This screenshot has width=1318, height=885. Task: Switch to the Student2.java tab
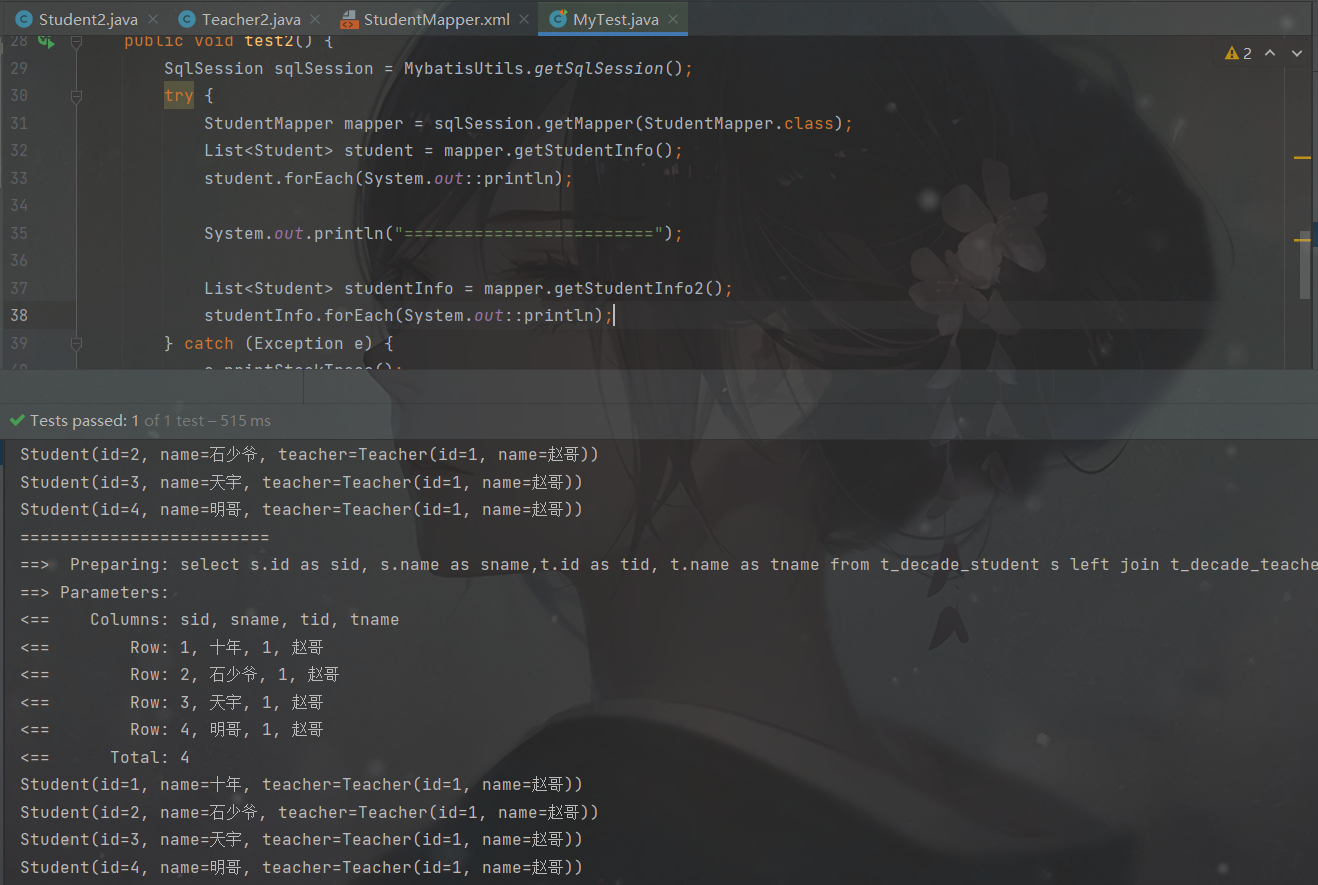[x=88, y=19]
